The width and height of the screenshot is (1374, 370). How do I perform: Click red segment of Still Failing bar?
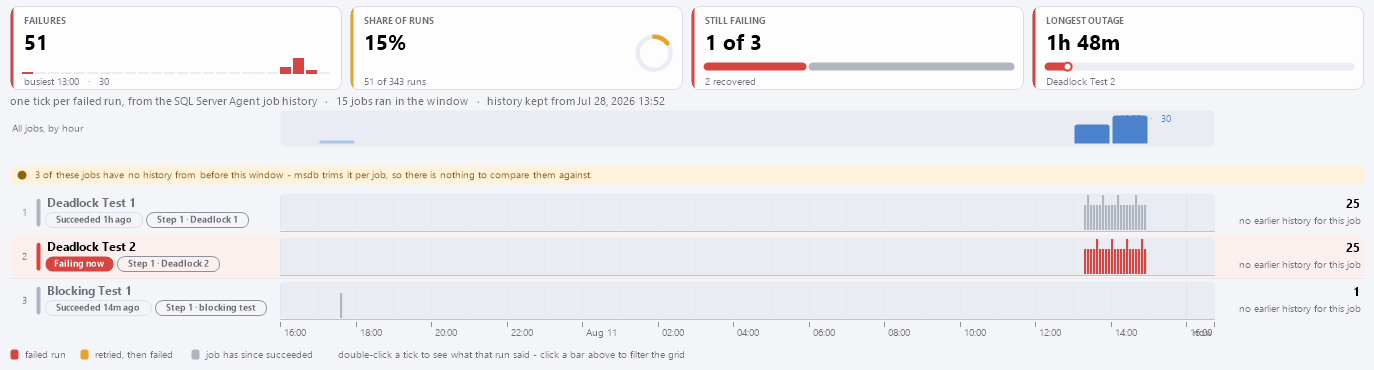(x=755, y=66)
